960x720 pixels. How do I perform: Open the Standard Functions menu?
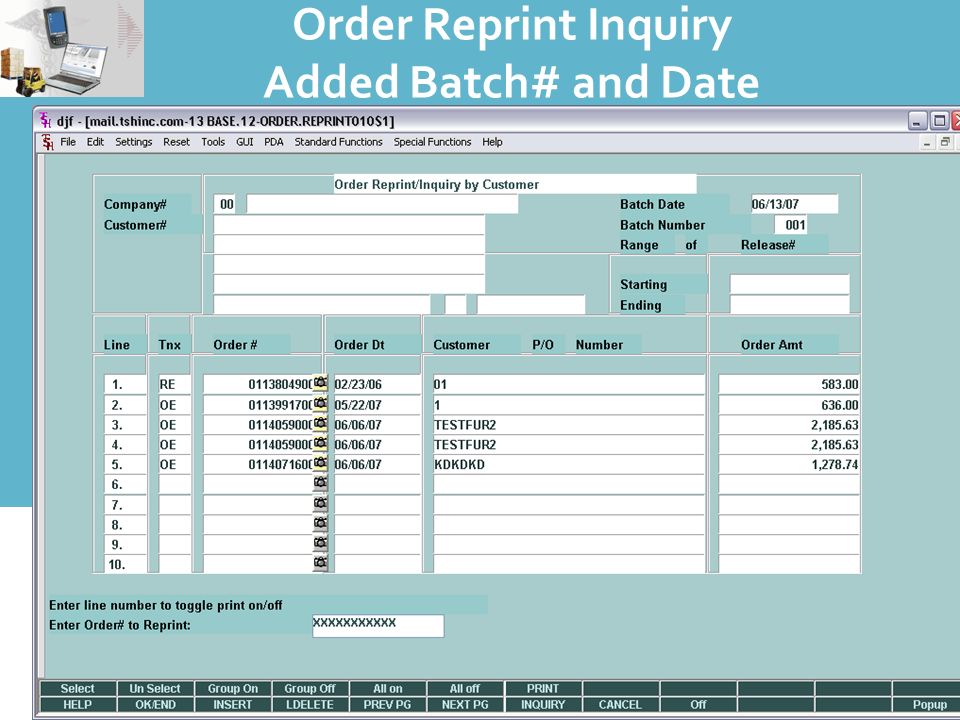(x=339, y=142)
